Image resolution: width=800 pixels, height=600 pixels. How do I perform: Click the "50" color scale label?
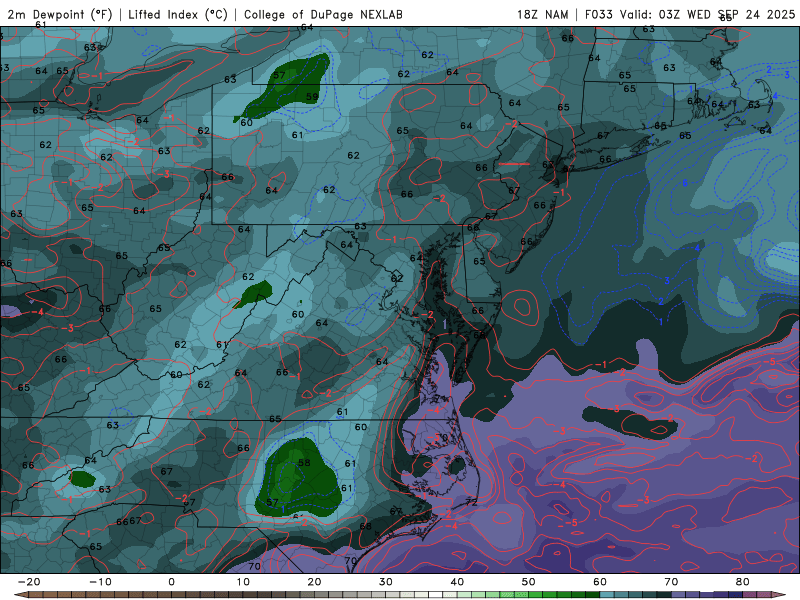click(x=529, y=582)
